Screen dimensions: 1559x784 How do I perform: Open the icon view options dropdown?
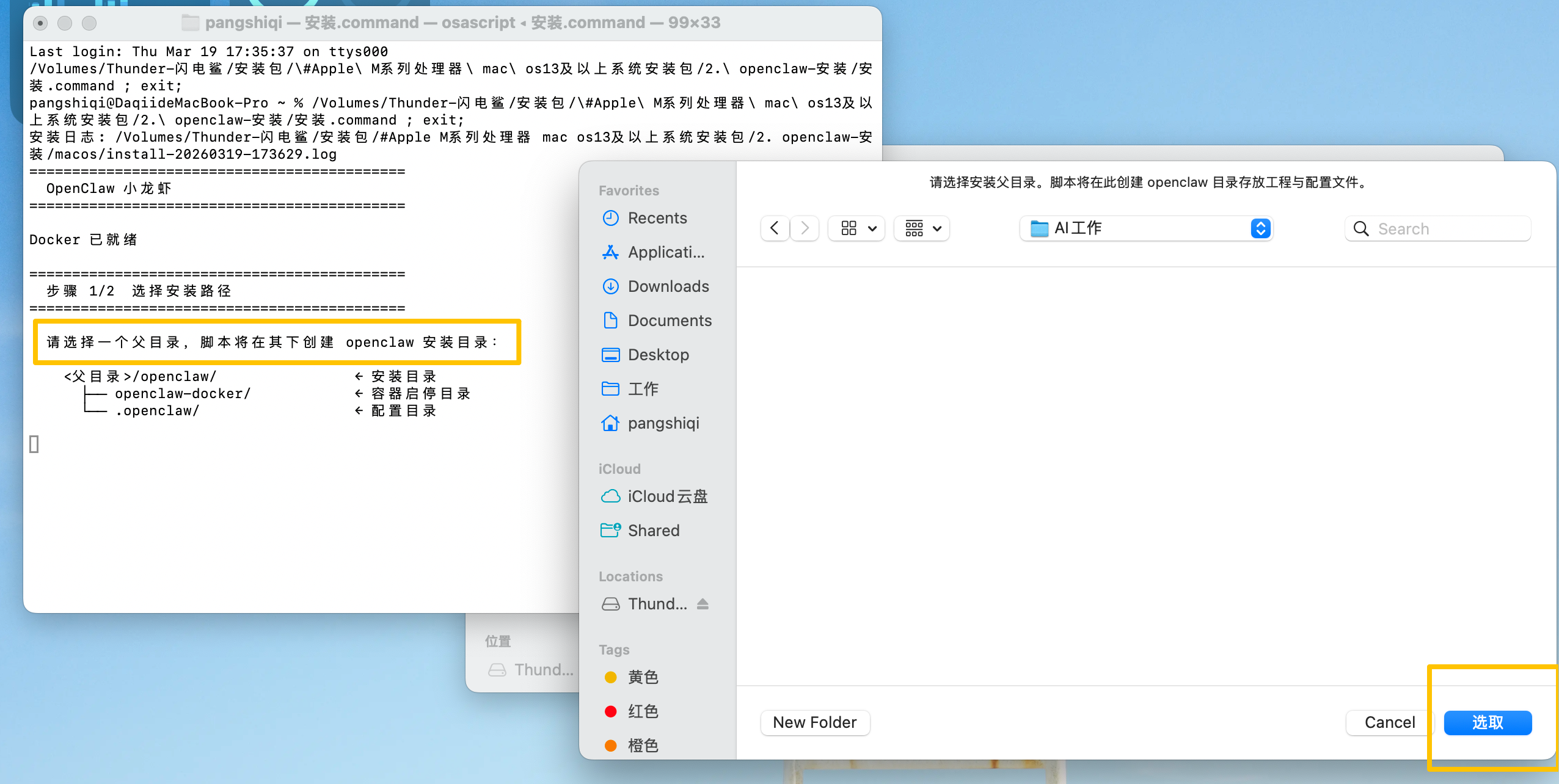coord(857,228)
